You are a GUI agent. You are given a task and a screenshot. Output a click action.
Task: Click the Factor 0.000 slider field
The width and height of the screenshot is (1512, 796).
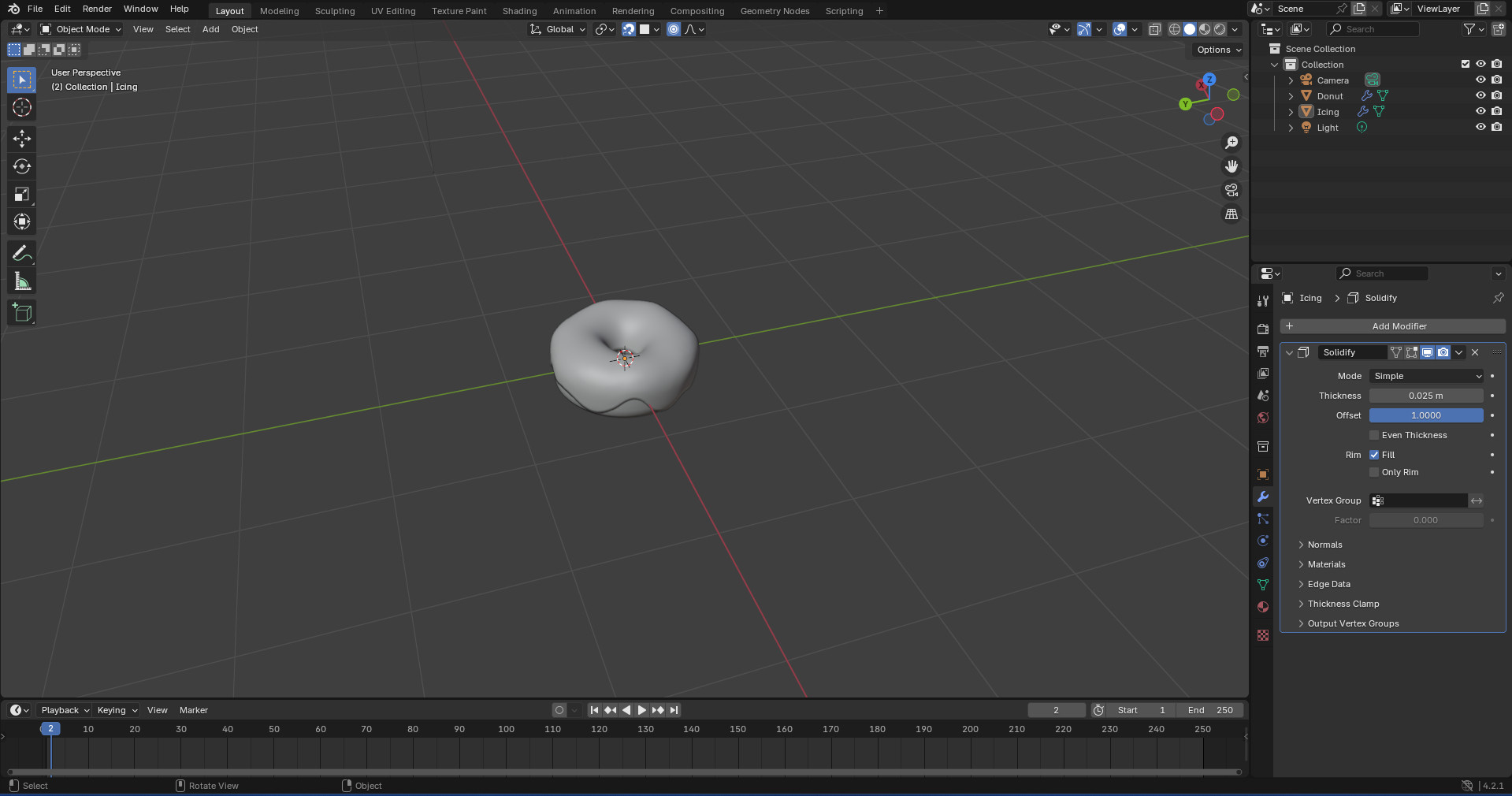click(1426, 520)
